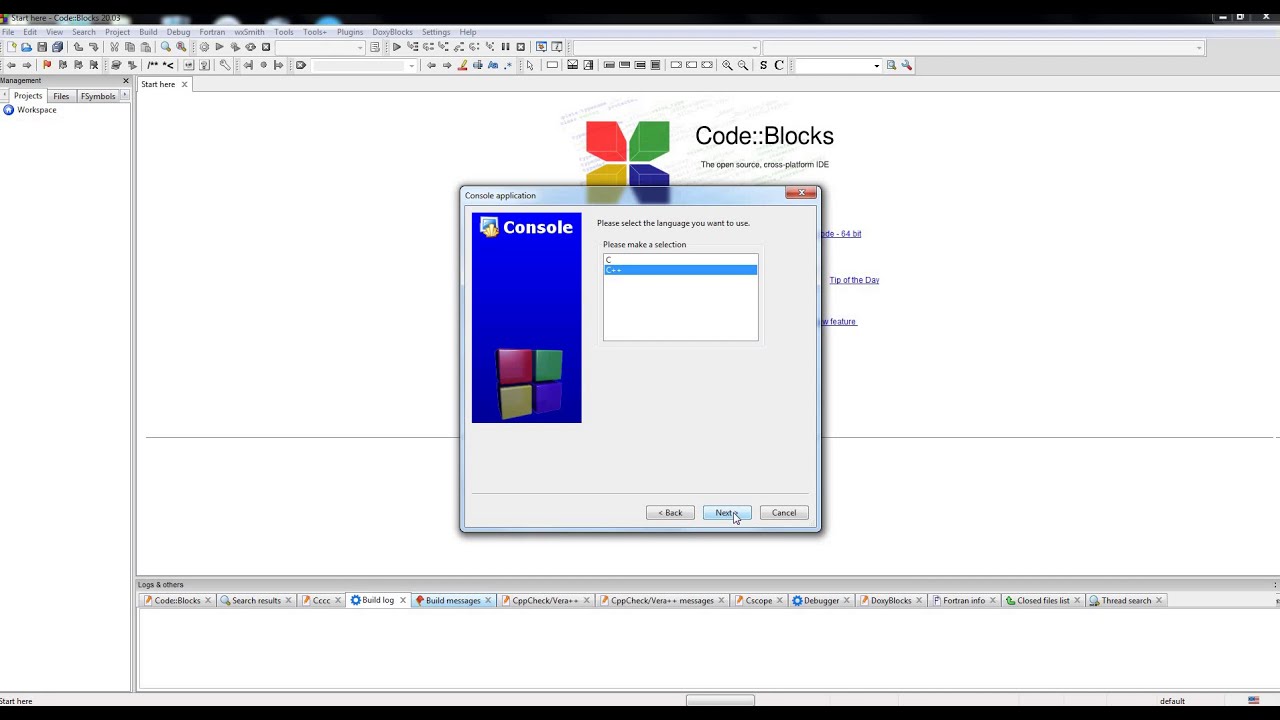
Task: Click the Undo arrow icon
Action: pos(78,47)
